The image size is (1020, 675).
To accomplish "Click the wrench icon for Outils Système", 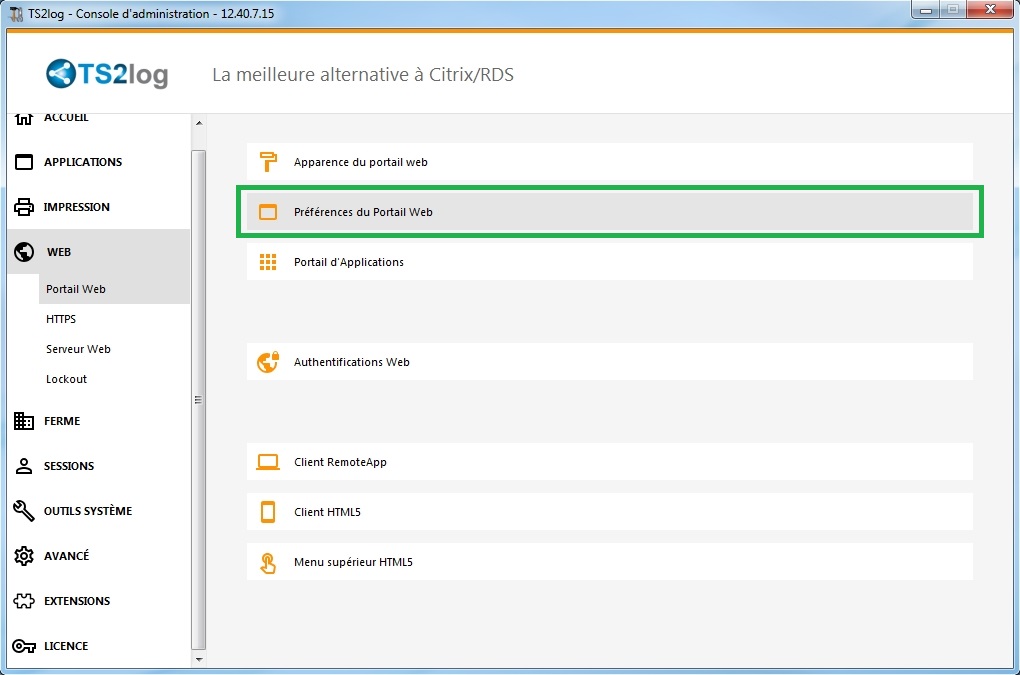I will click(x=24, y=511).
